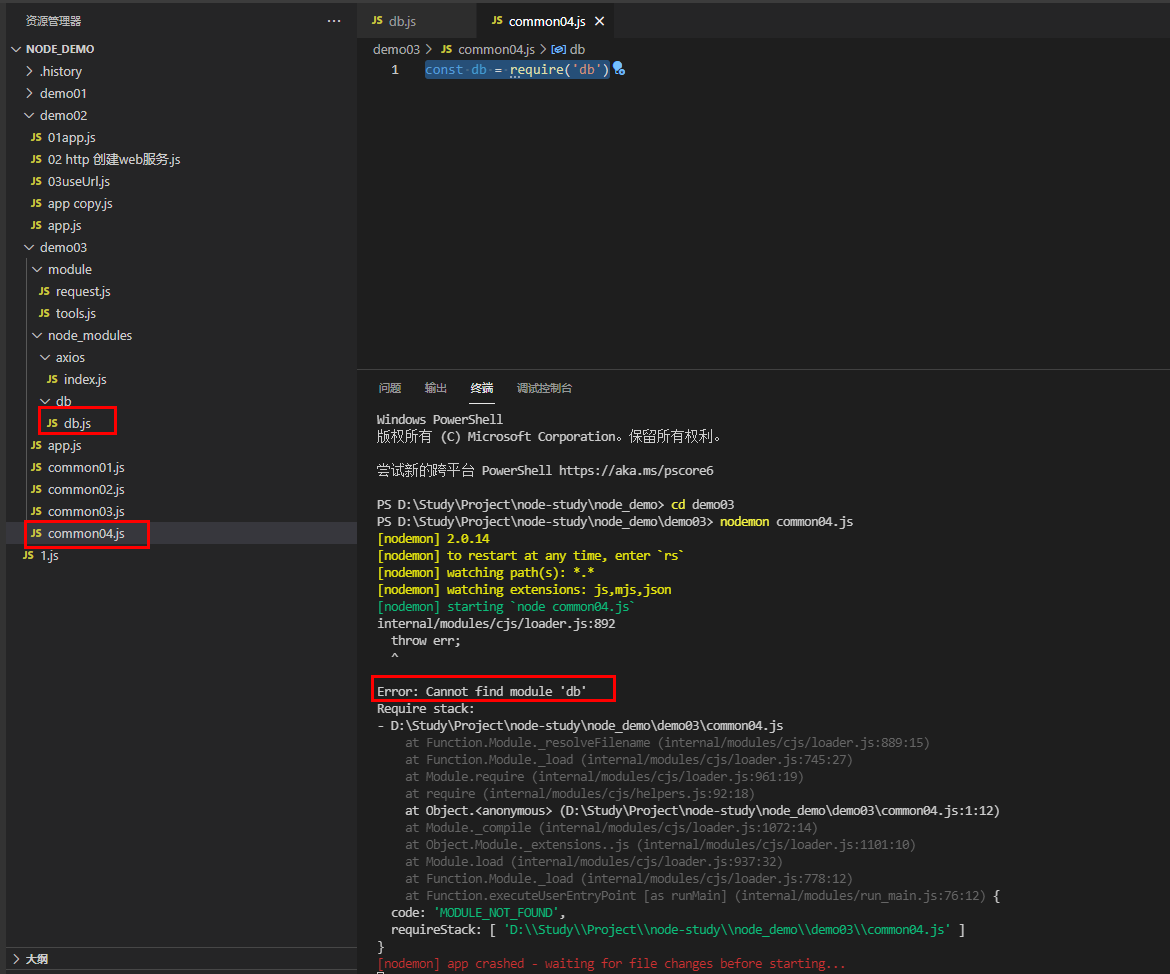
Task: Open the Explorer more actions menu
Action: point(334,19)
